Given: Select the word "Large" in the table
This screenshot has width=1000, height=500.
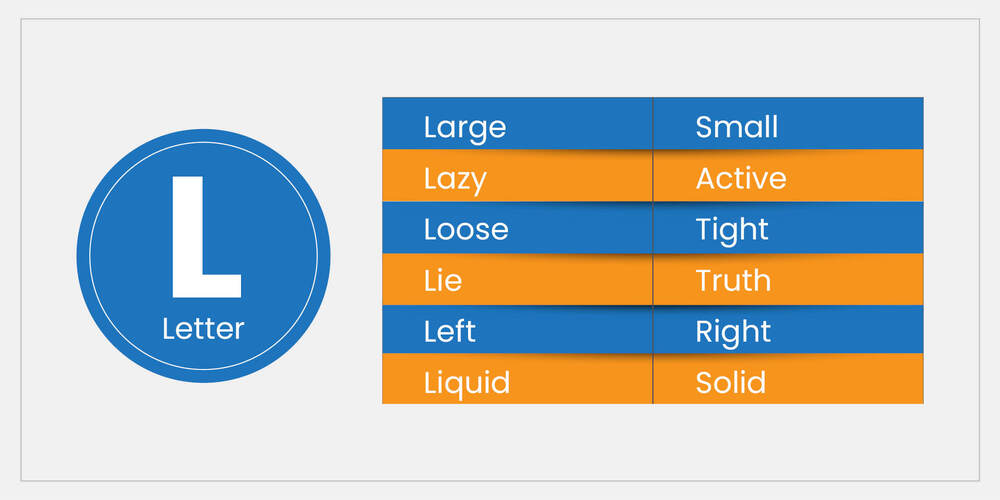Looking at the screenshot, I should [x=465, y=127].
